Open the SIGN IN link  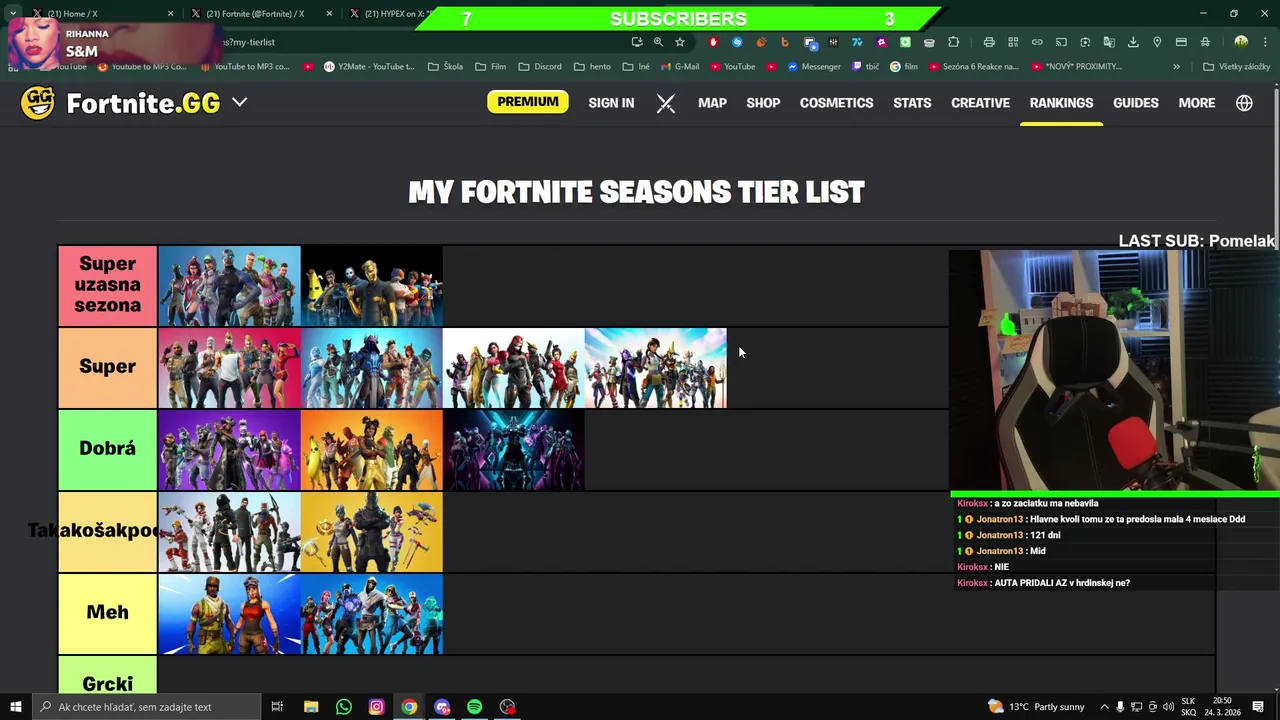point(611,103)
